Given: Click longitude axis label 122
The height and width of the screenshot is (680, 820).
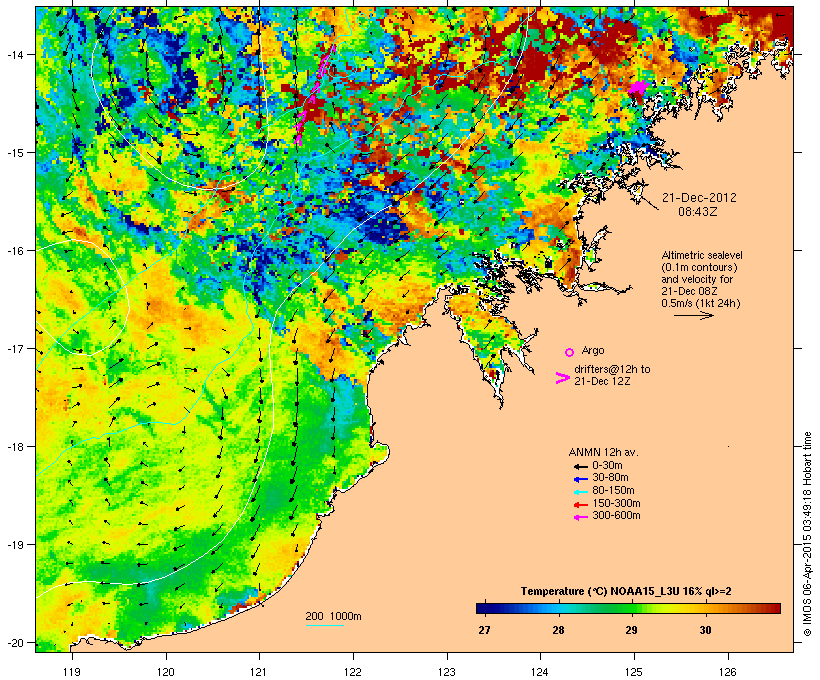Looking at the screenshot, I should (x=353, y=672).
